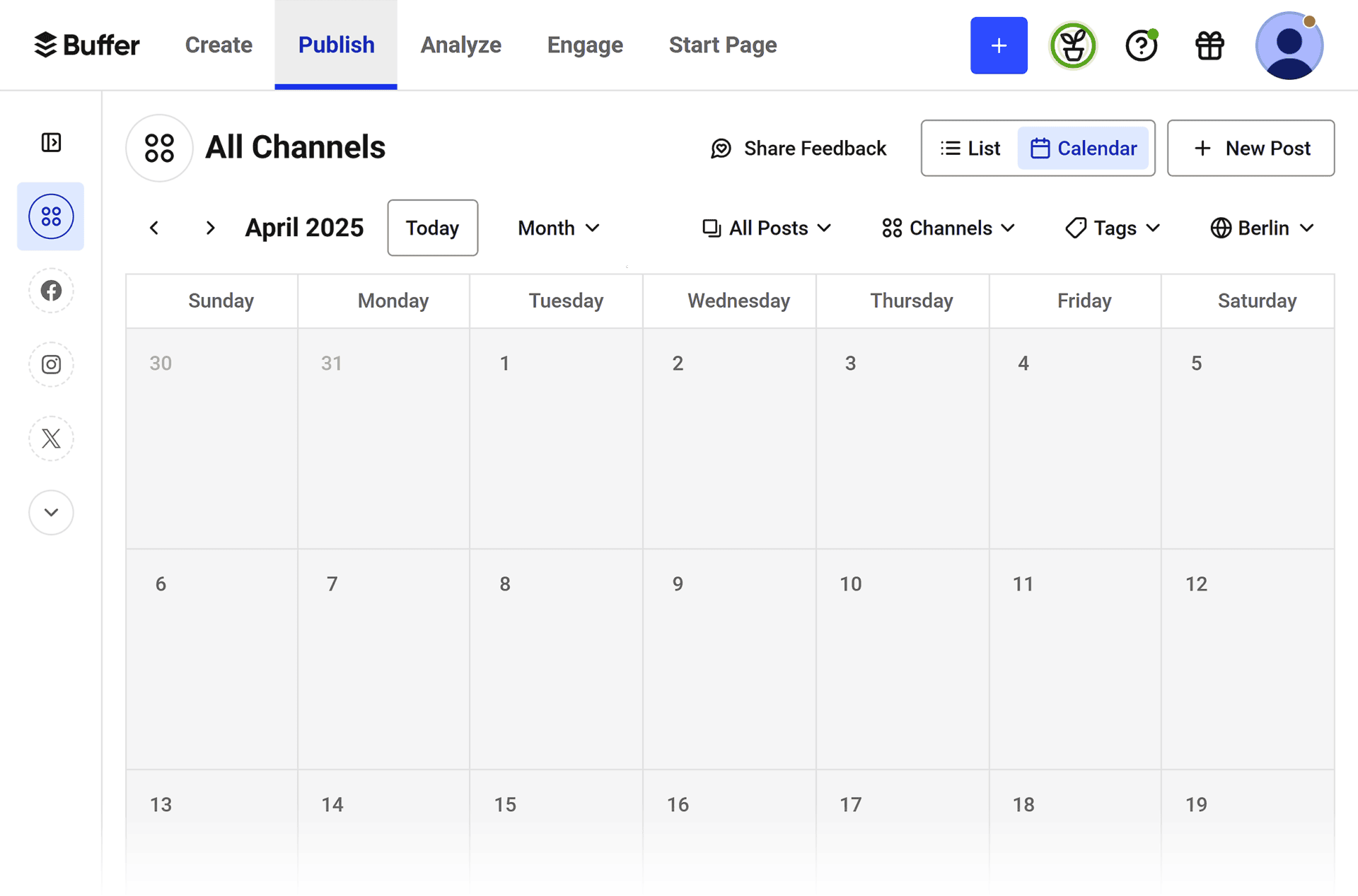Switch to the Analyze tab
The height and width of the screenshot is (896, 1358).
pos(460,45)
